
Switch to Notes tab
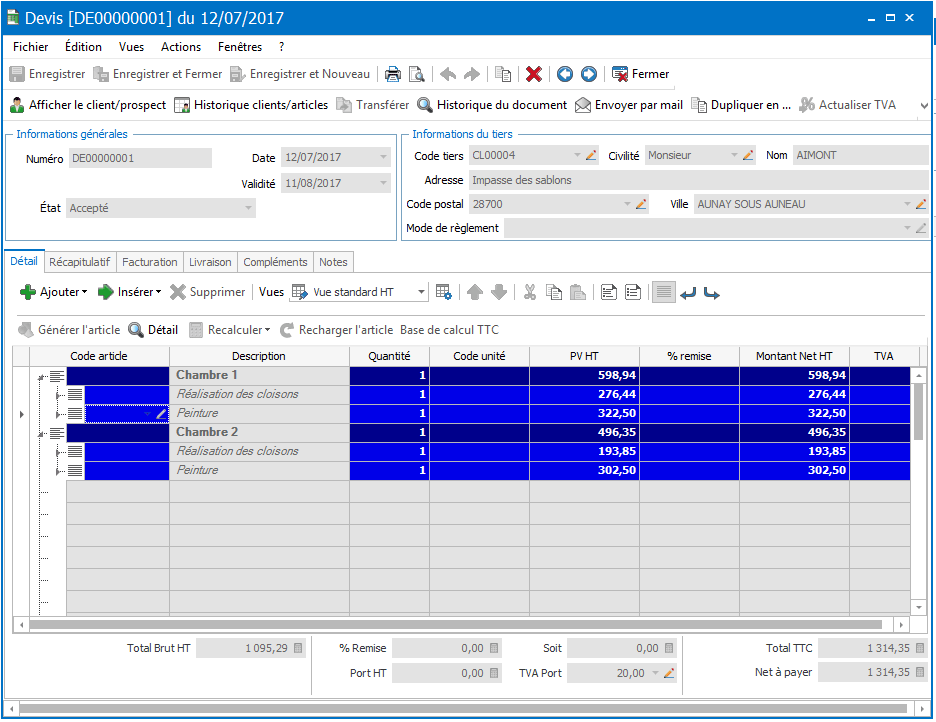(333, 262)
